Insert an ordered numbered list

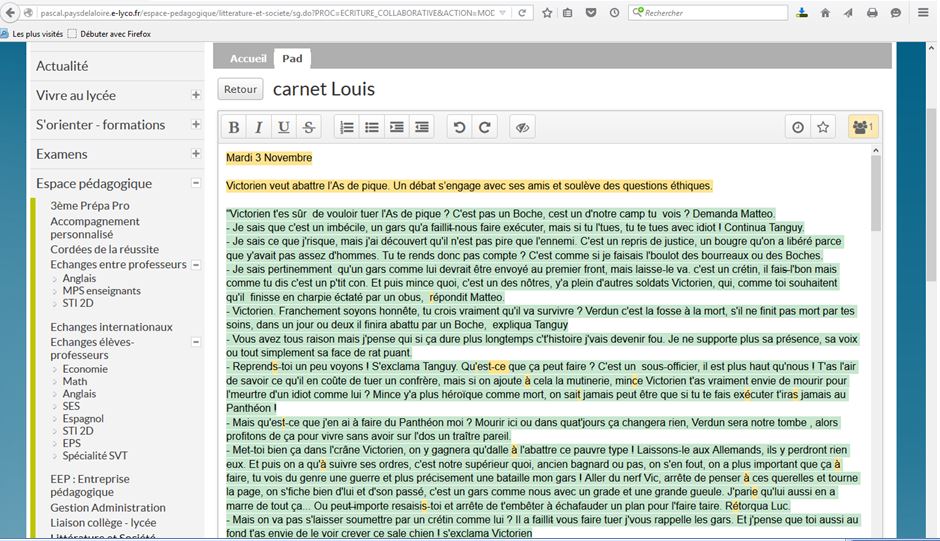pos(346,127)
